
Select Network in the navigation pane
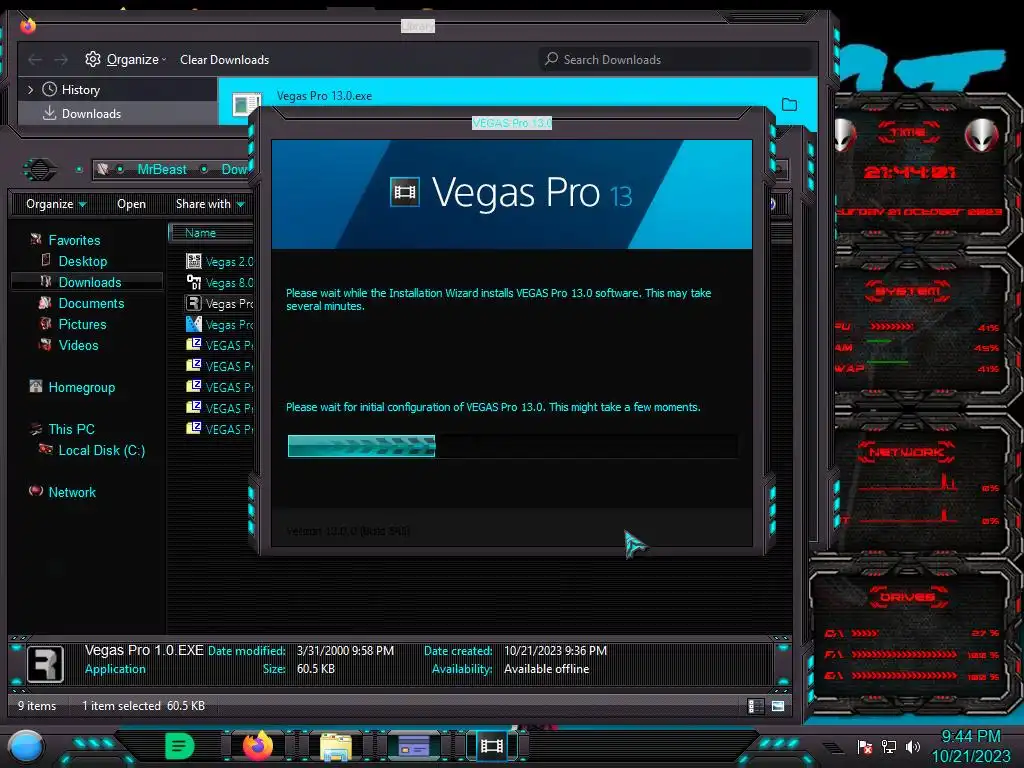(72, 492)
